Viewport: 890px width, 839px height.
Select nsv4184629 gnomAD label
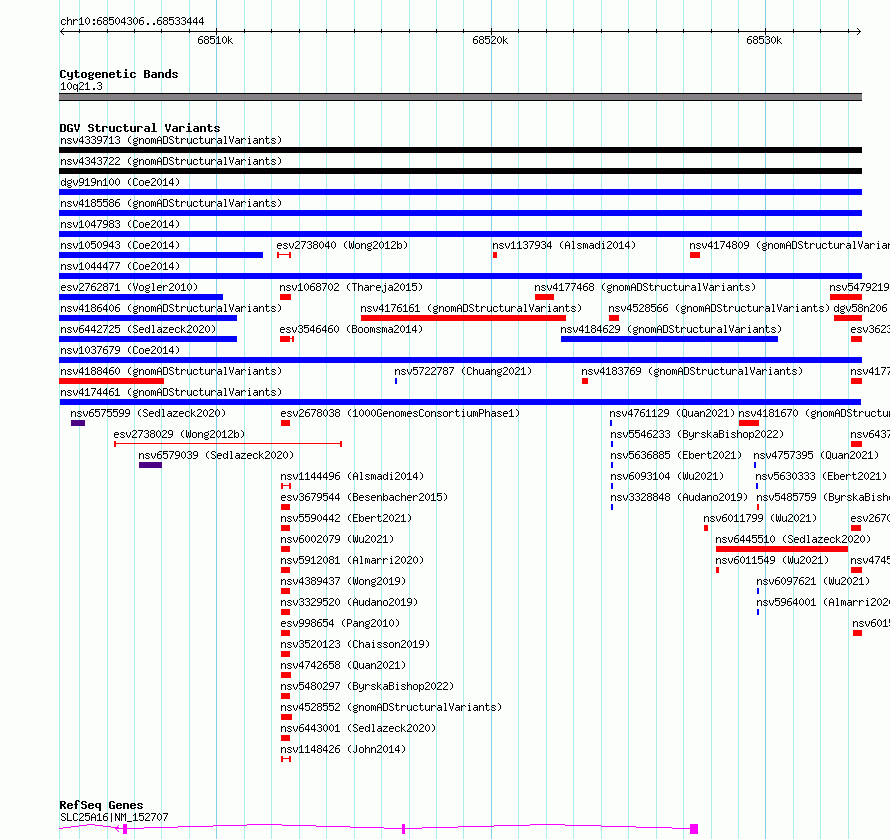point(671,329)
